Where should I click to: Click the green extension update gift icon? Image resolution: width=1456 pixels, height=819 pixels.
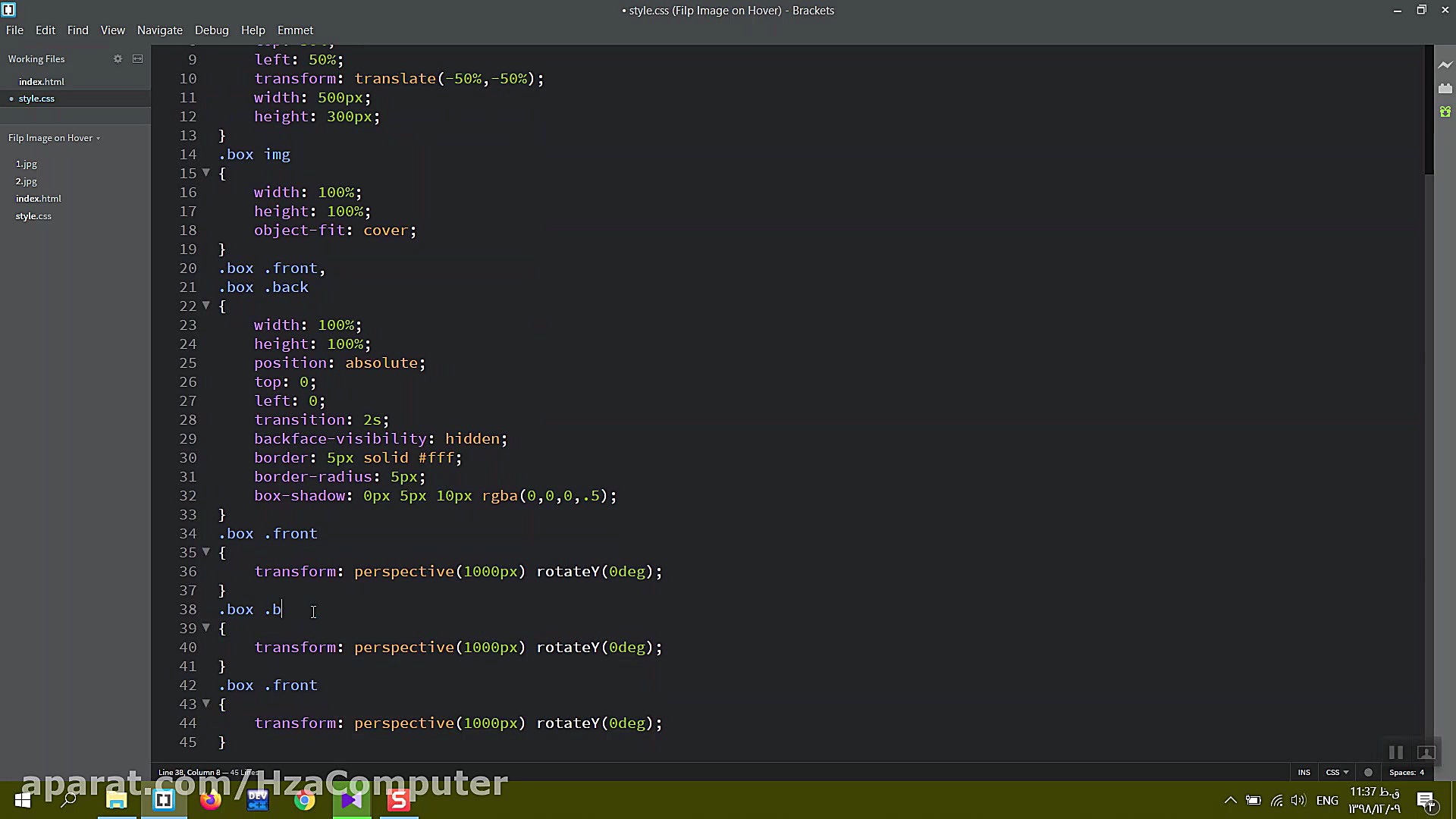click(x=1445, y=111)
